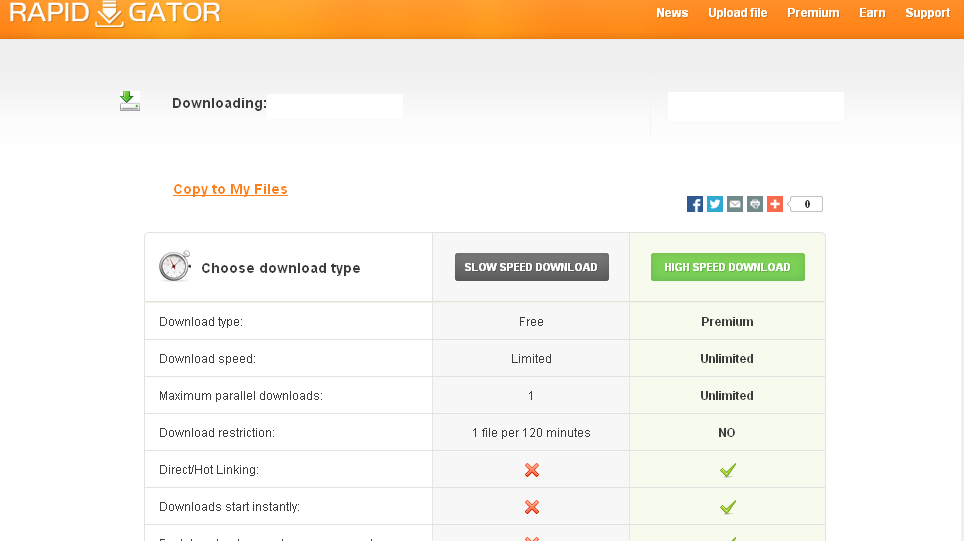Open the Upload file page

click(738, 13)
